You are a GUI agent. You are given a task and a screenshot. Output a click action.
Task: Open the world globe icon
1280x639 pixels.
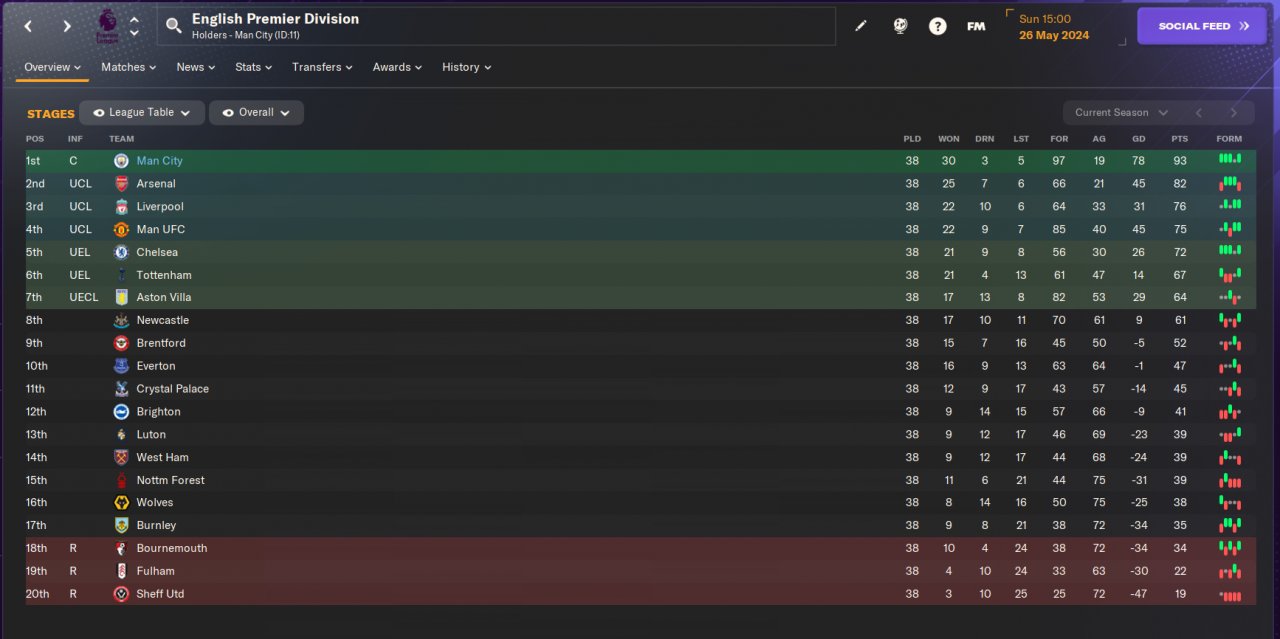[x=900, y=26]
